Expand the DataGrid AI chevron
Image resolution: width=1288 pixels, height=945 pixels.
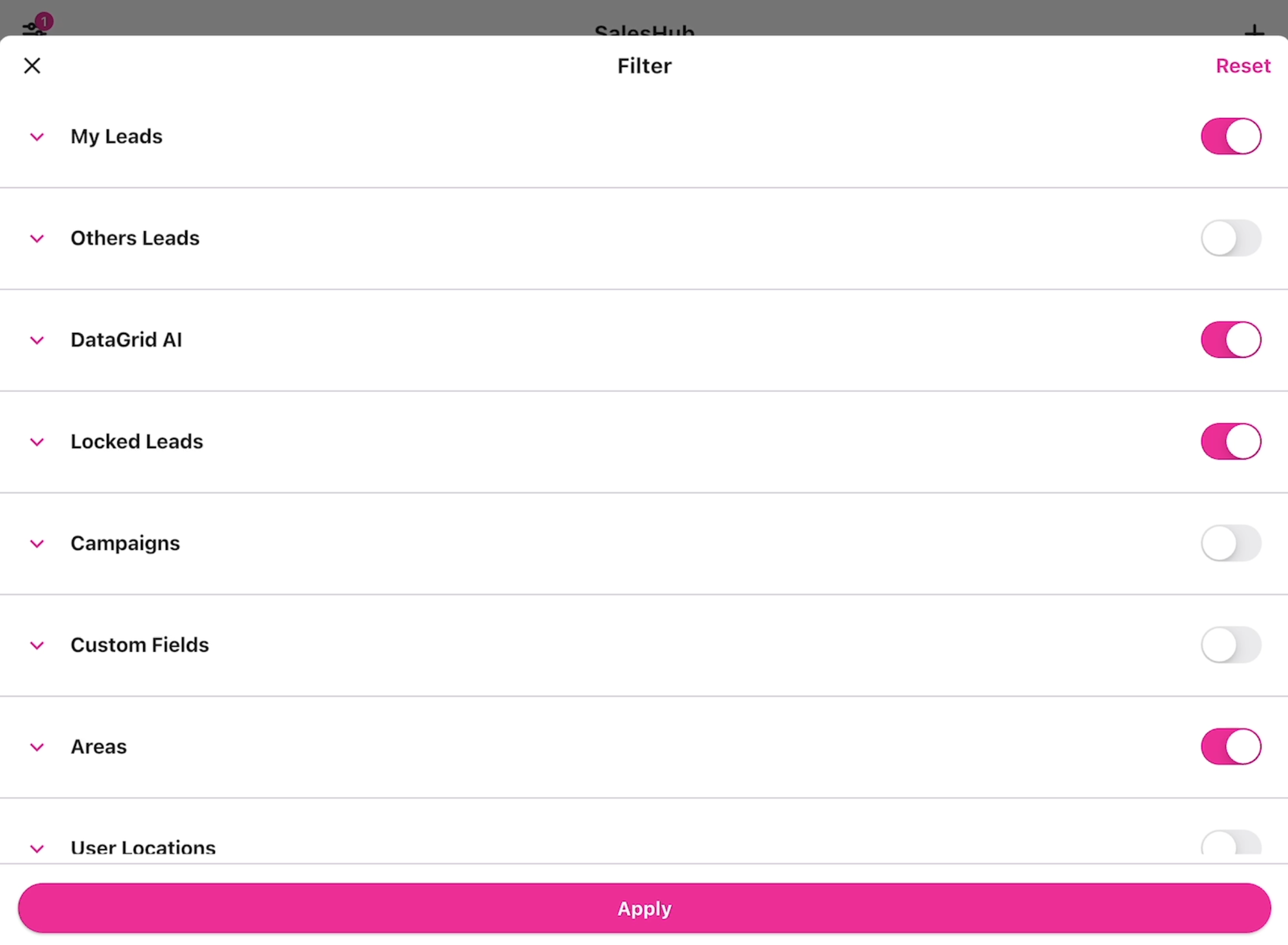click(x=37, y=340)
